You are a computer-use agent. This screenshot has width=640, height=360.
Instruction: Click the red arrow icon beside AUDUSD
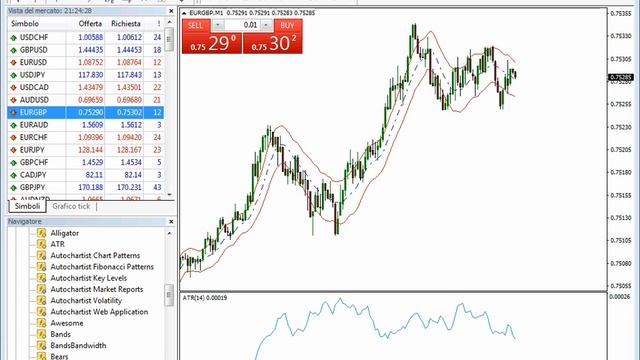coord(13,100)
